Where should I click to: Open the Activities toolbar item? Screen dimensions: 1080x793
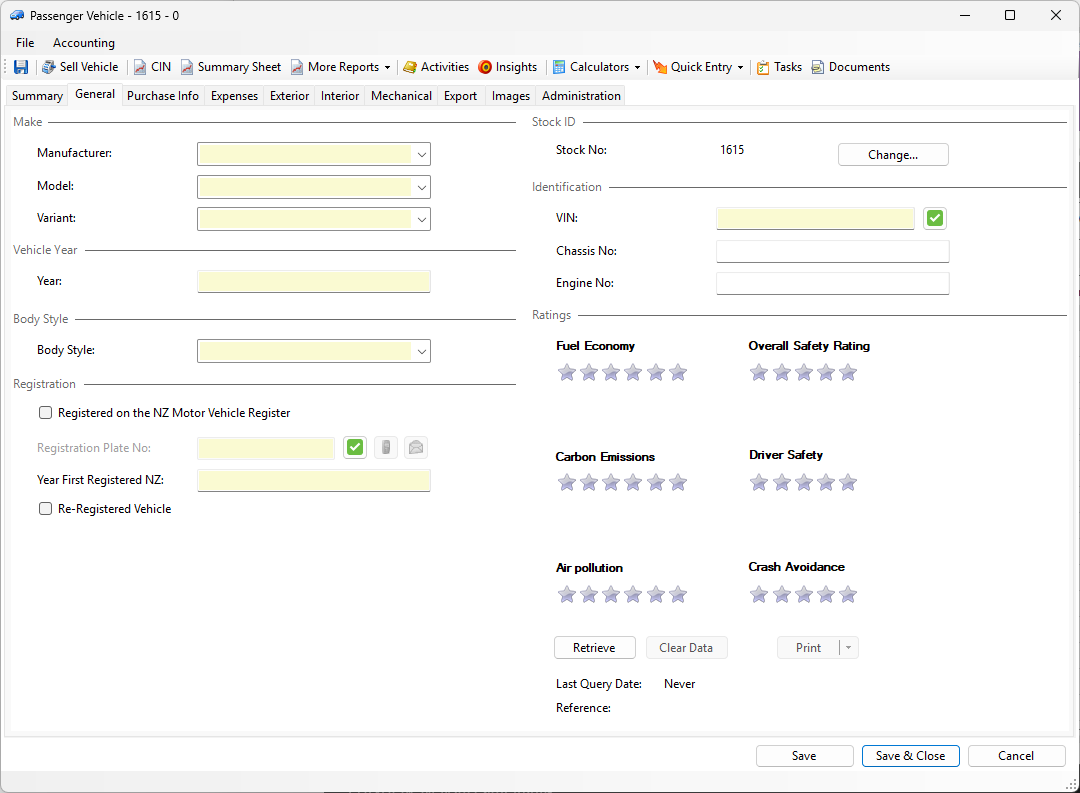point(436,67)
